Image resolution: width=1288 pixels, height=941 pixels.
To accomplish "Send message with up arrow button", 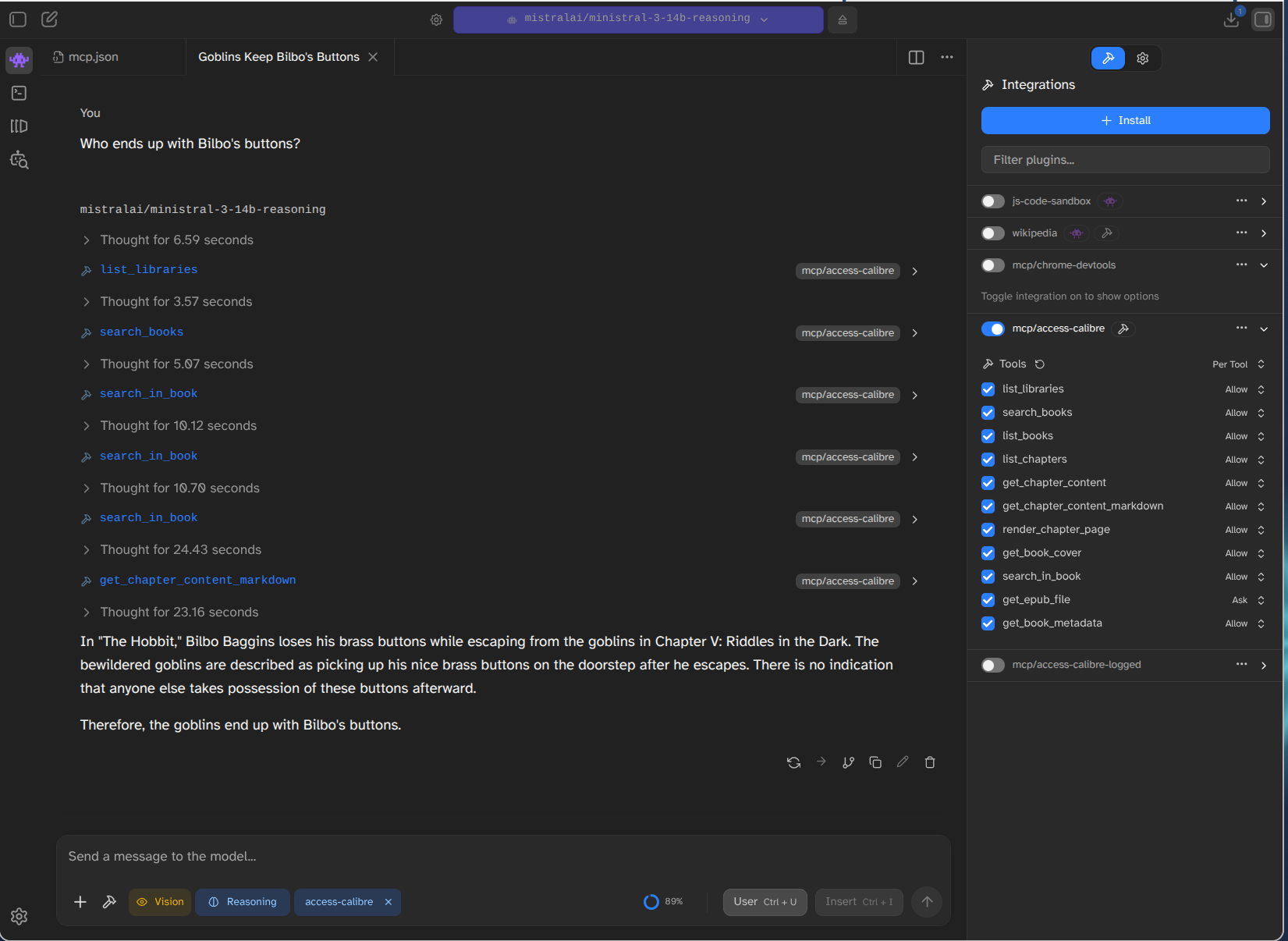I will [x=927, y=902].
